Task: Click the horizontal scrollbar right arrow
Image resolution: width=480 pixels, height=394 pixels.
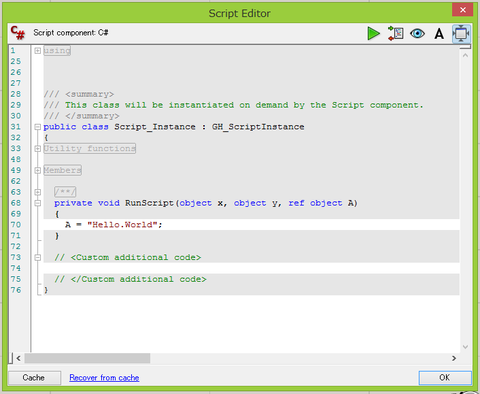Action: [x=454, y=358]
